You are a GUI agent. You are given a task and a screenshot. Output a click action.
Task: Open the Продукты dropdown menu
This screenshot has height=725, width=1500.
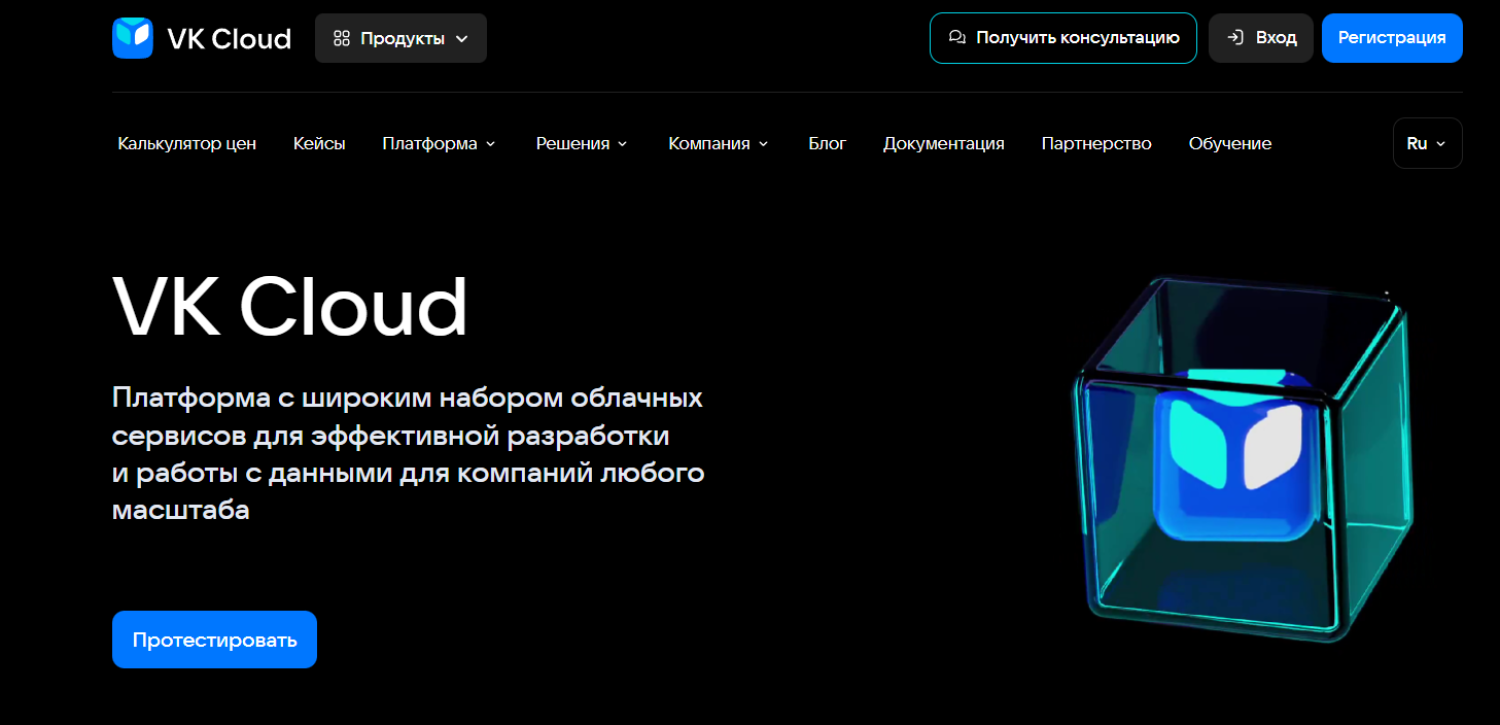pyautogui.click(x=401, y=38)
